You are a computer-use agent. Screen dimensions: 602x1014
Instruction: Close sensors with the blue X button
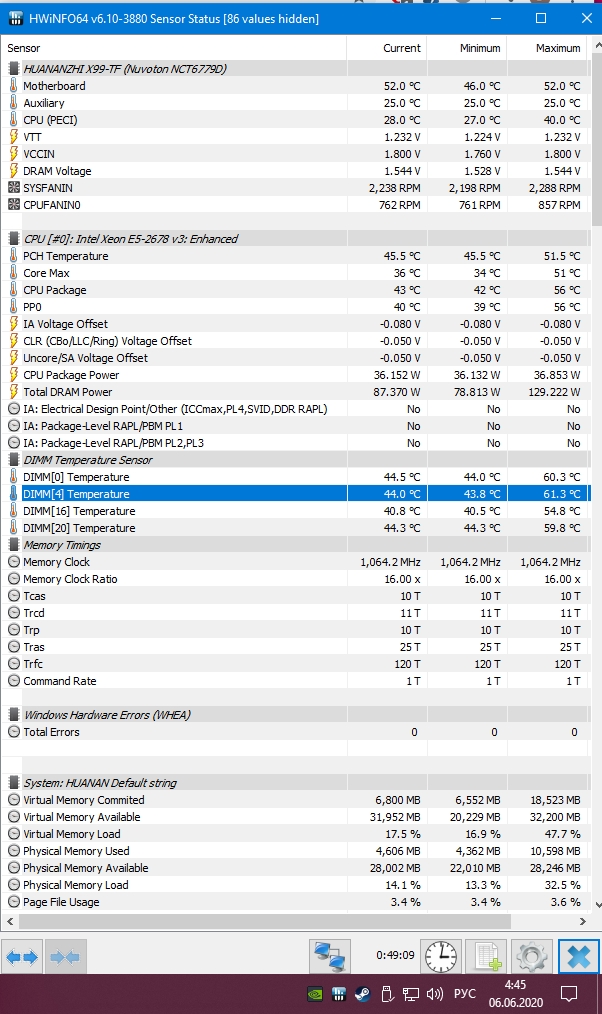point(579,957)
